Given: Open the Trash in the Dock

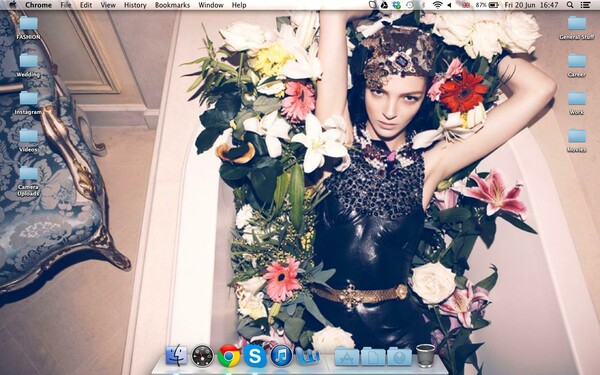Looking at the screenshot, I should point(426,355).
